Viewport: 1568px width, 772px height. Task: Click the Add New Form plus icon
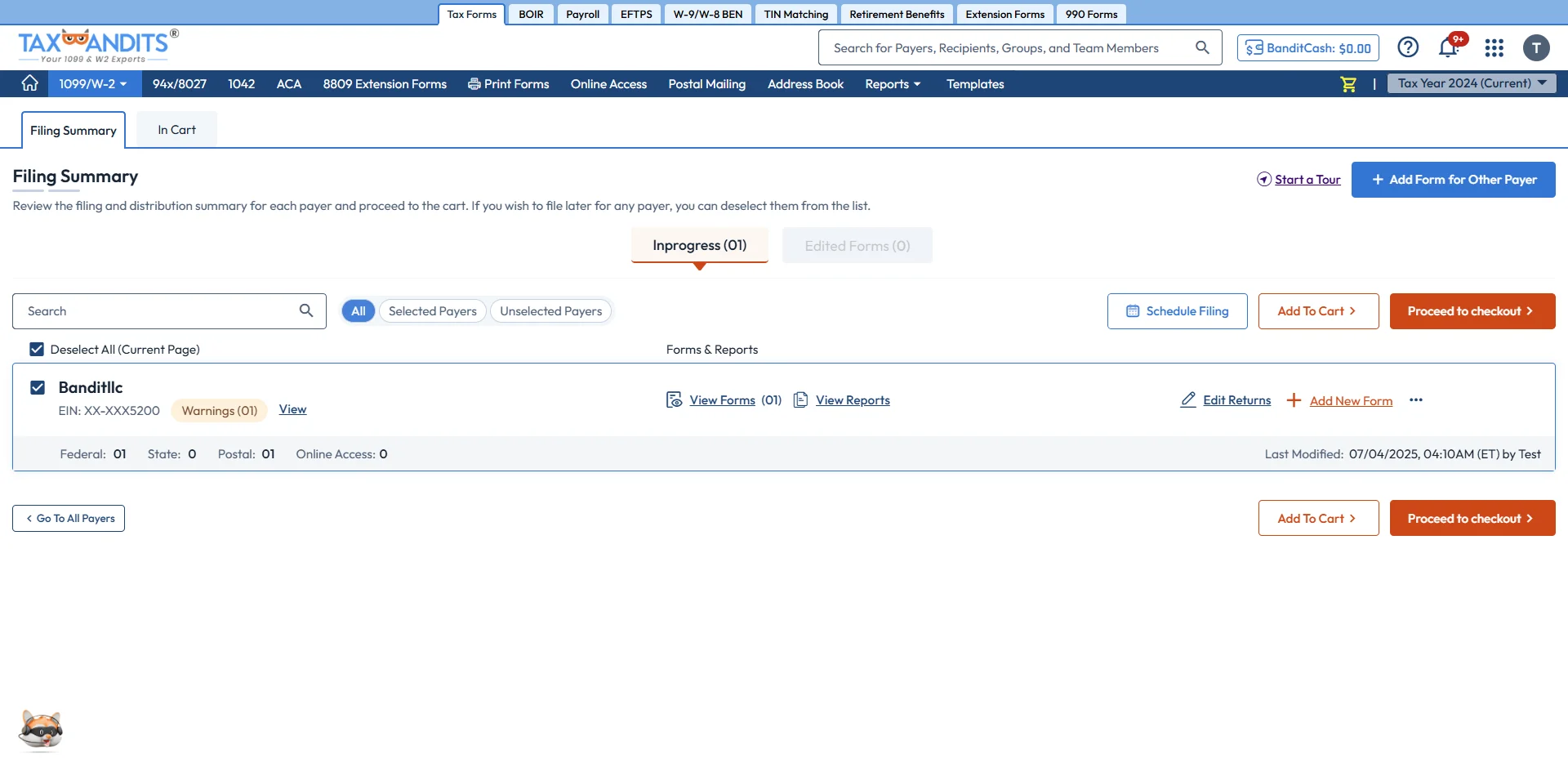click(x=1294, y=399)
